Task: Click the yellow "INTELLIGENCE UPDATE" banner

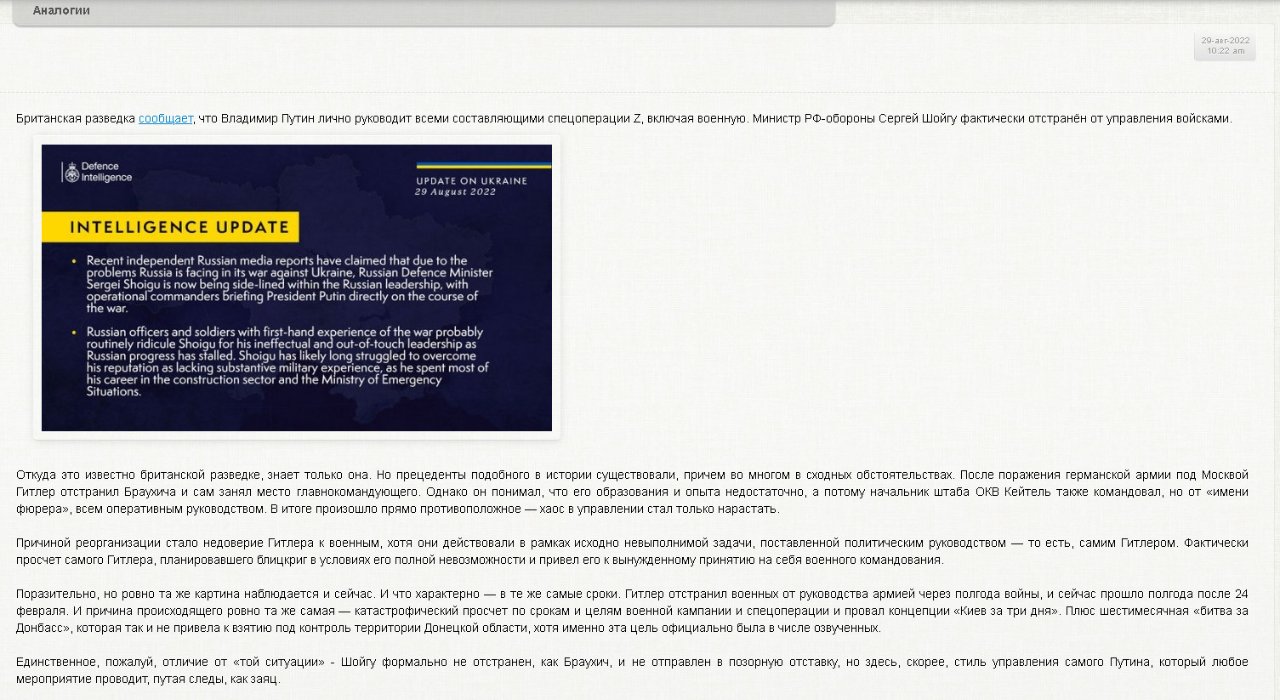Action: [170, 227]
